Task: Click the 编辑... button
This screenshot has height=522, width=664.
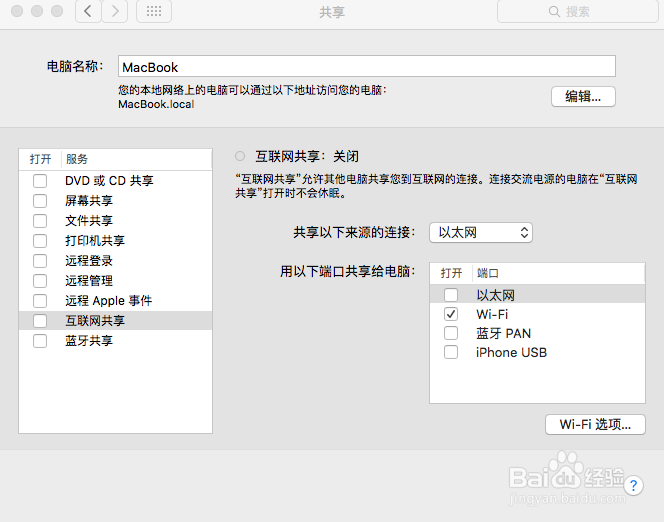Action: (583, 97)
